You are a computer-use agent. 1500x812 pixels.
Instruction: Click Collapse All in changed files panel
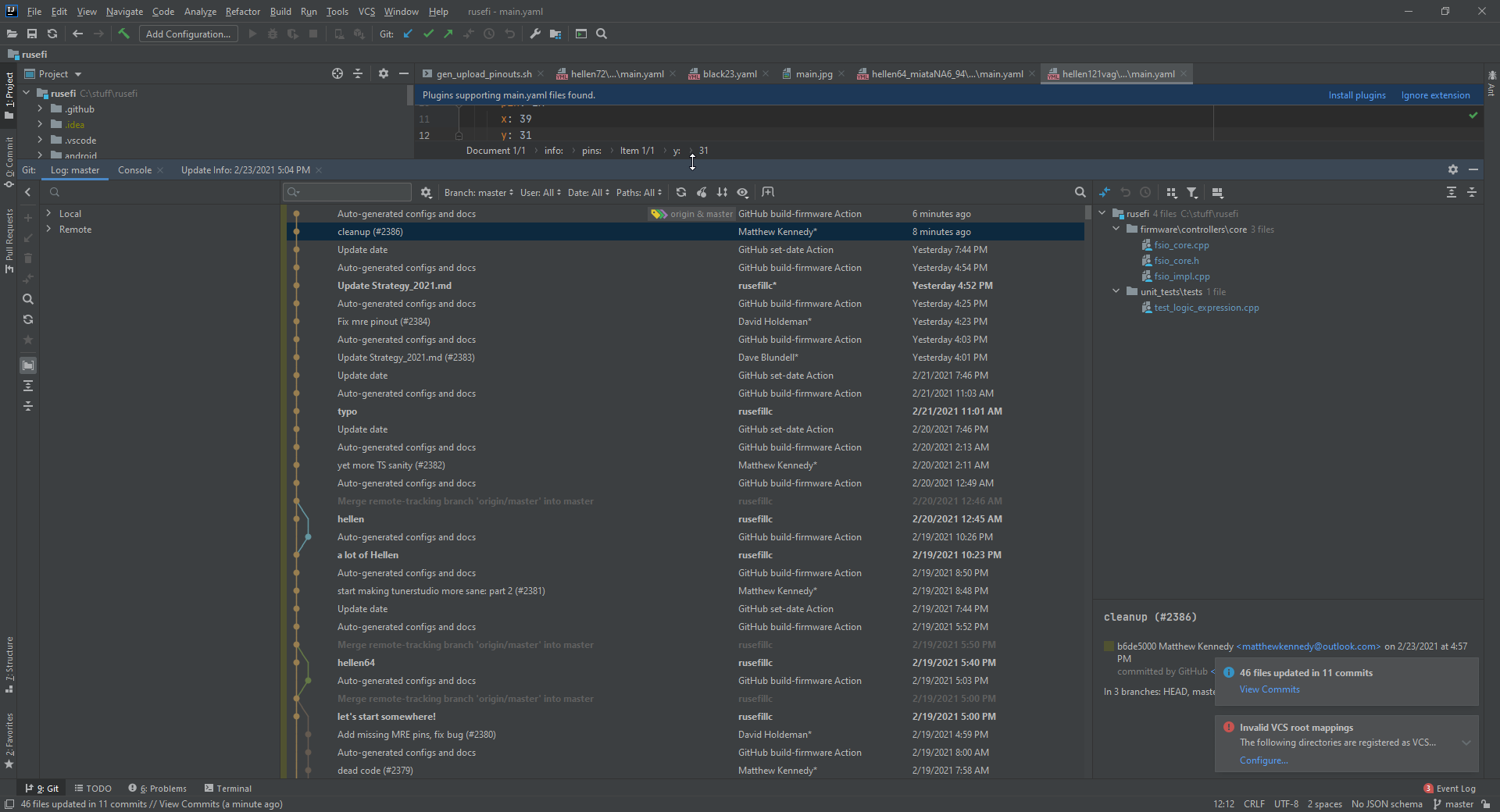click(x=1472, y=192)
